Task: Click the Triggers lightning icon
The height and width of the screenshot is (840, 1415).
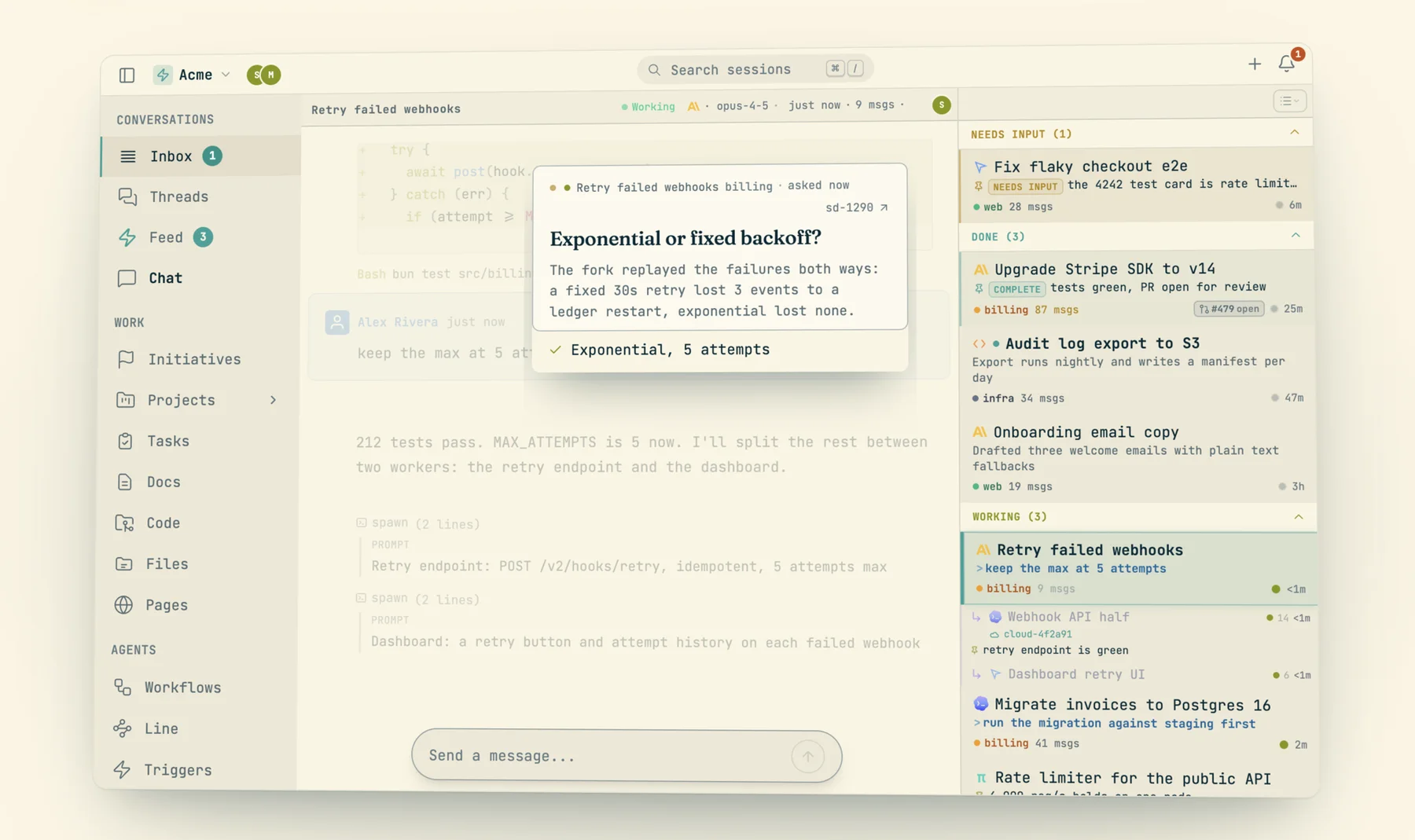Action: point(122,769)
